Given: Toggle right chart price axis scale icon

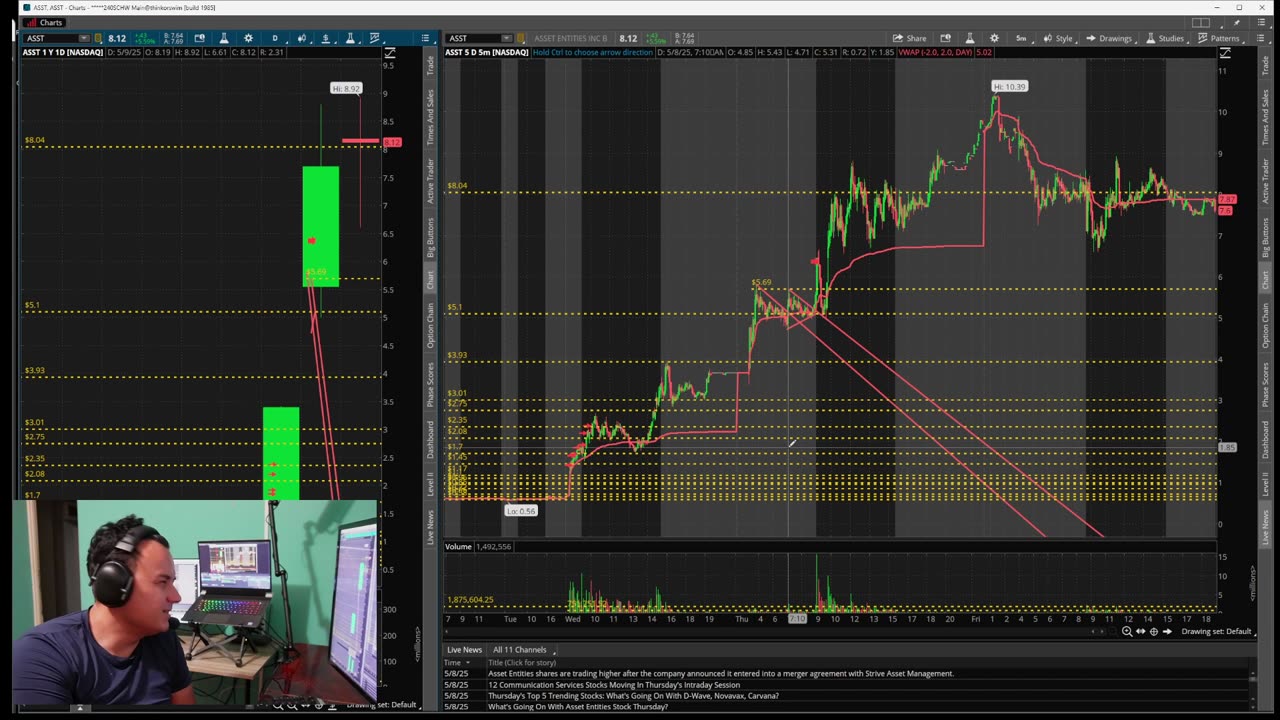Looking at the screenshot, I should coord(1225,52).
